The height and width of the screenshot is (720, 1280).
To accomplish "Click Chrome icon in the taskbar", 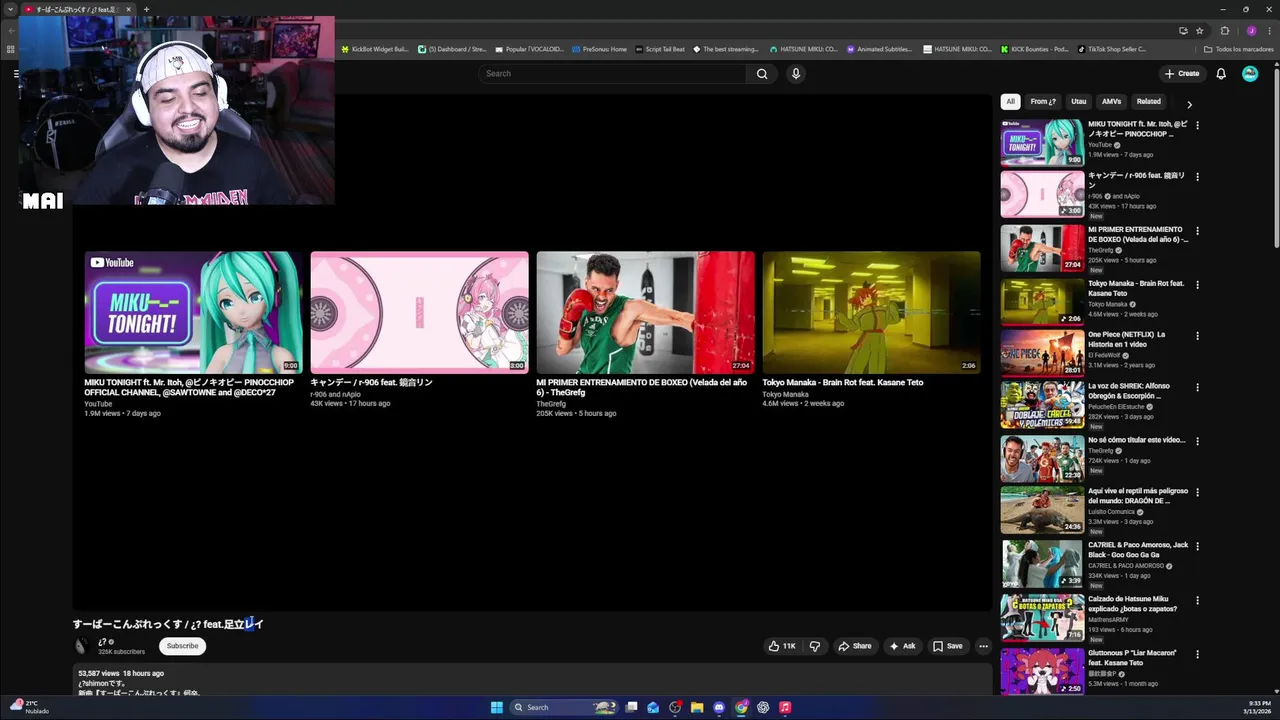I will pyautogui.click(x=741, y=707).
